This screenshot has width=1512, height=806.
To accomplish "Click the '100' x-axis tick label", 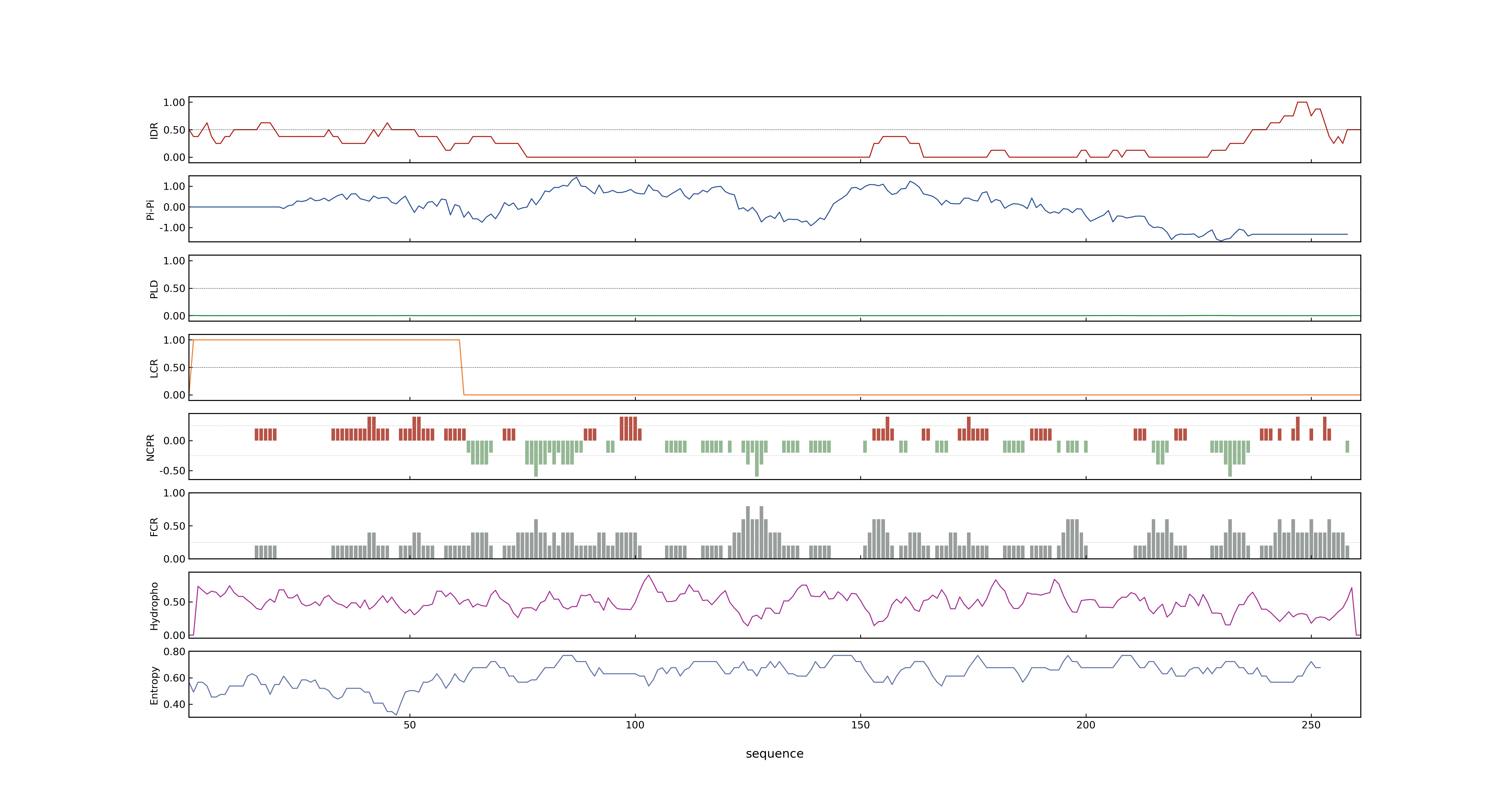I will coord(635,725).
